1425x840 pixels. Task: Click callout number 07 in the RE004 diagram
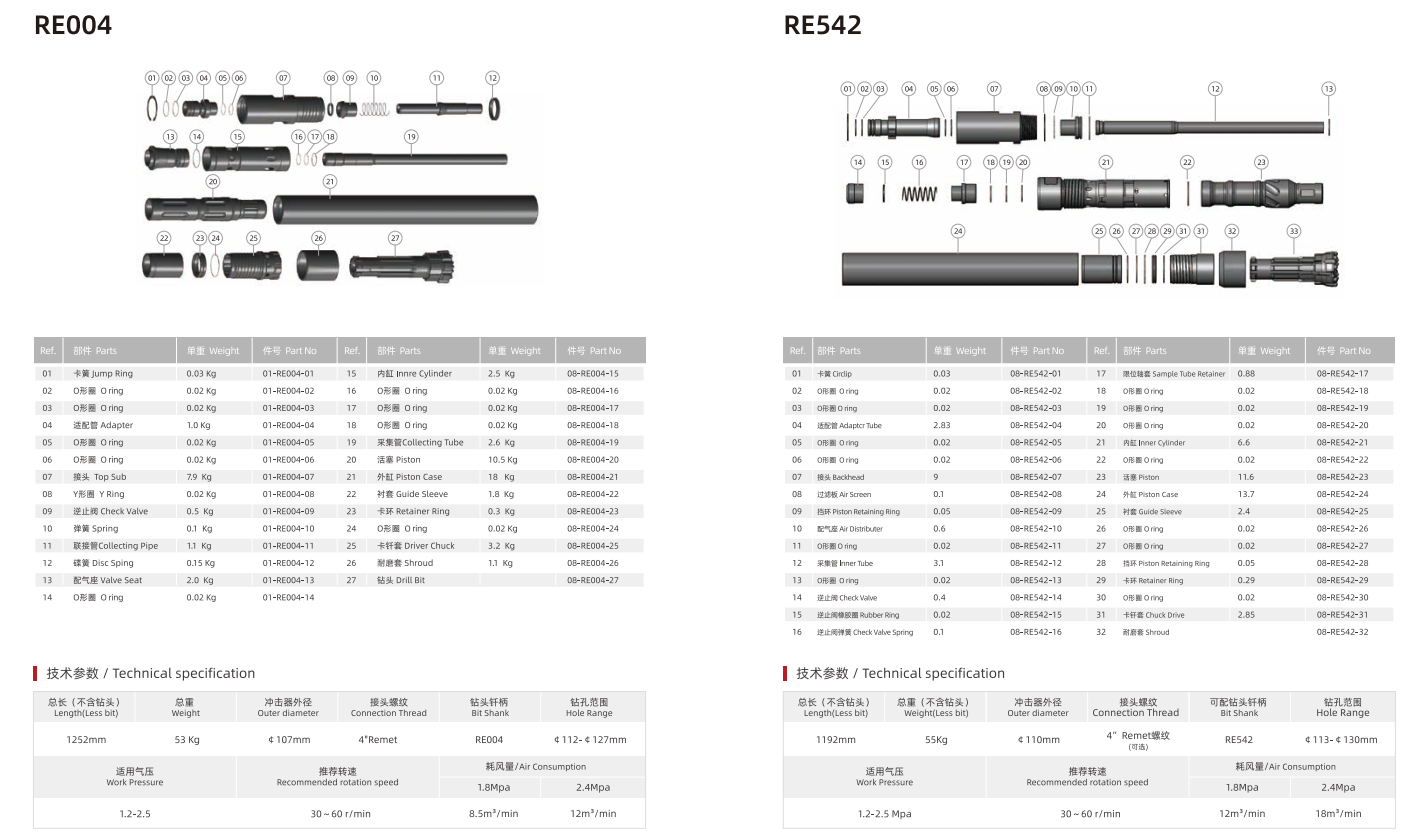coord(283,78)
